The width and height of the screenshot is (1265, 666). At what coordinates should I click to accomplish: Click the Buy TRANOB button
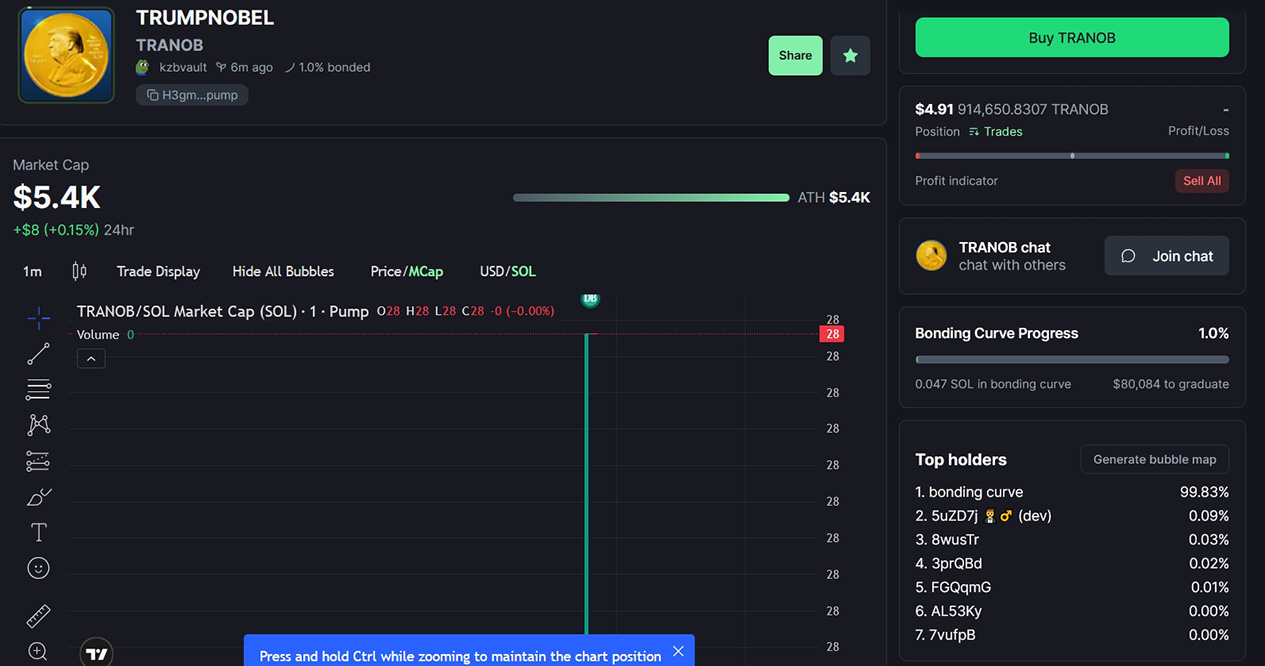tap(1072, 38)
